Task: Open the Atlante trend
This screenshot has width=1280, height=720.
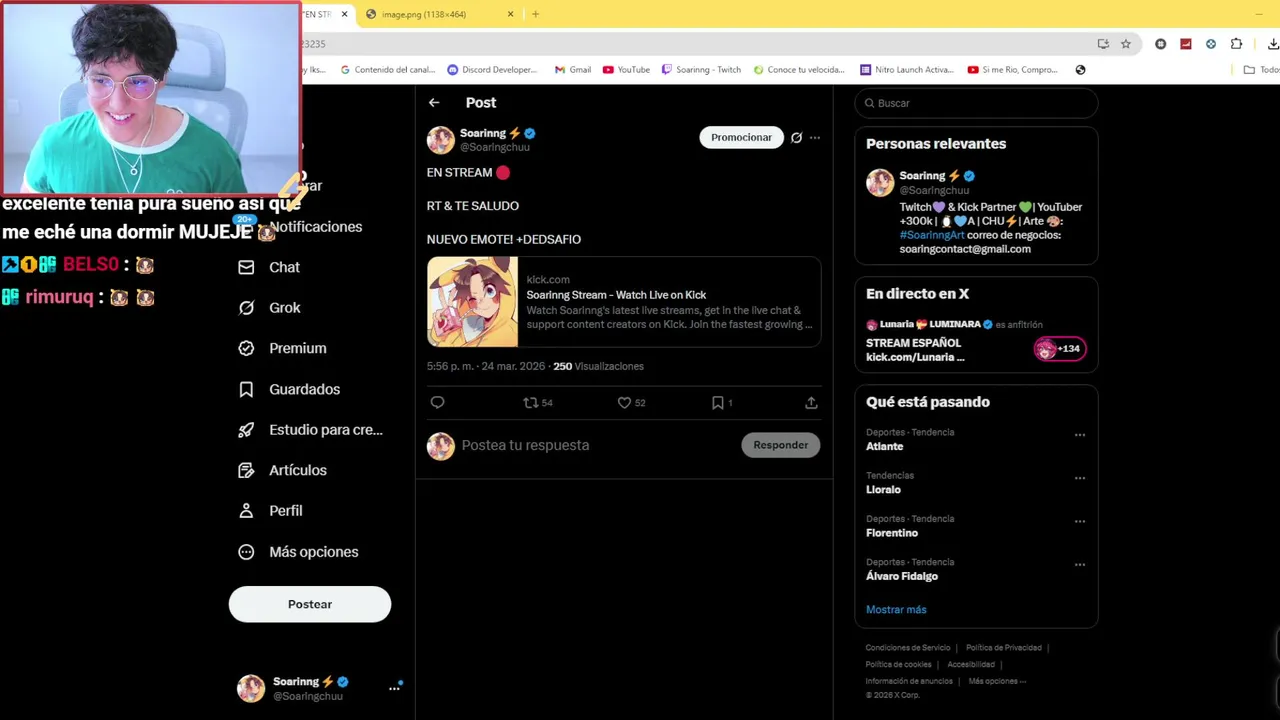Action: [x=885, y=446]
